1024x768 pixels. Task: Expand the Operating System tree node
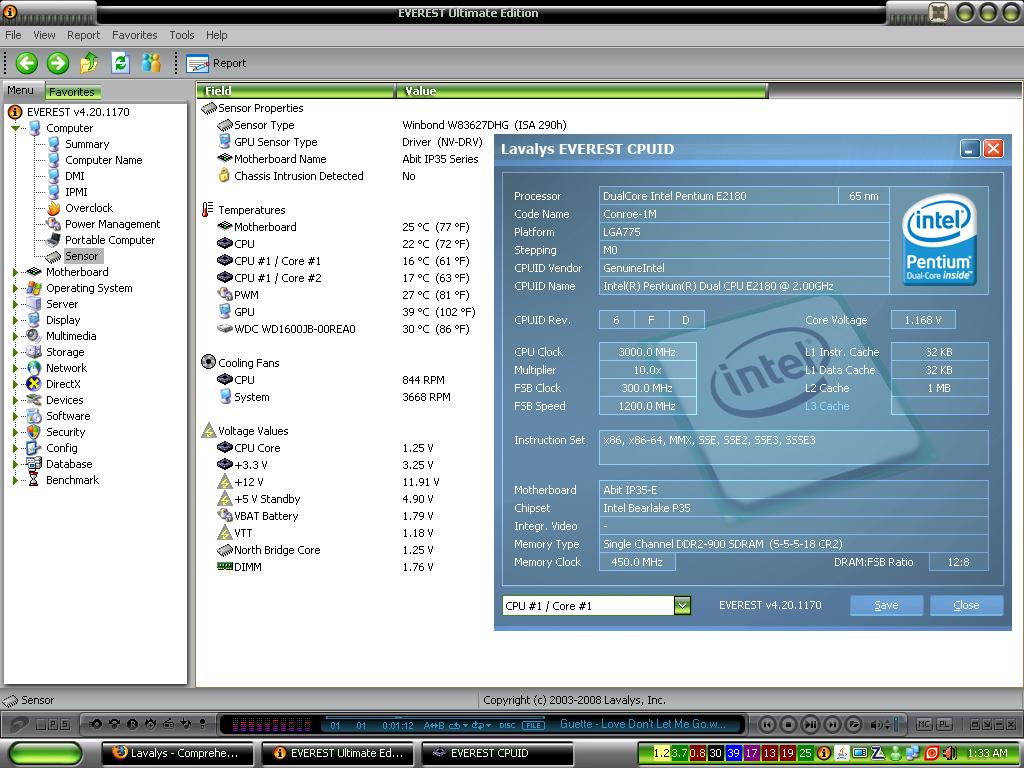(15, 288)
